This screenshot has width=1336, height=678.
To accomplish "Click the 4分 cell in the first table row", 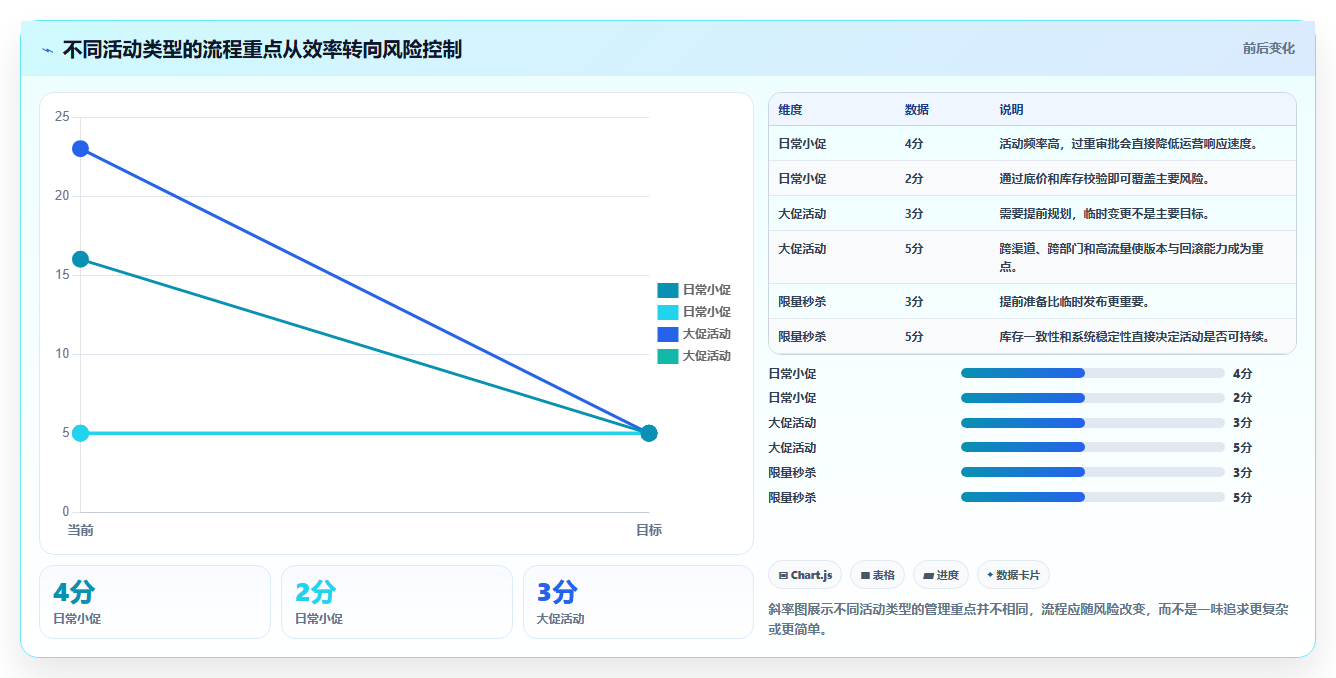I will [914, 143].
